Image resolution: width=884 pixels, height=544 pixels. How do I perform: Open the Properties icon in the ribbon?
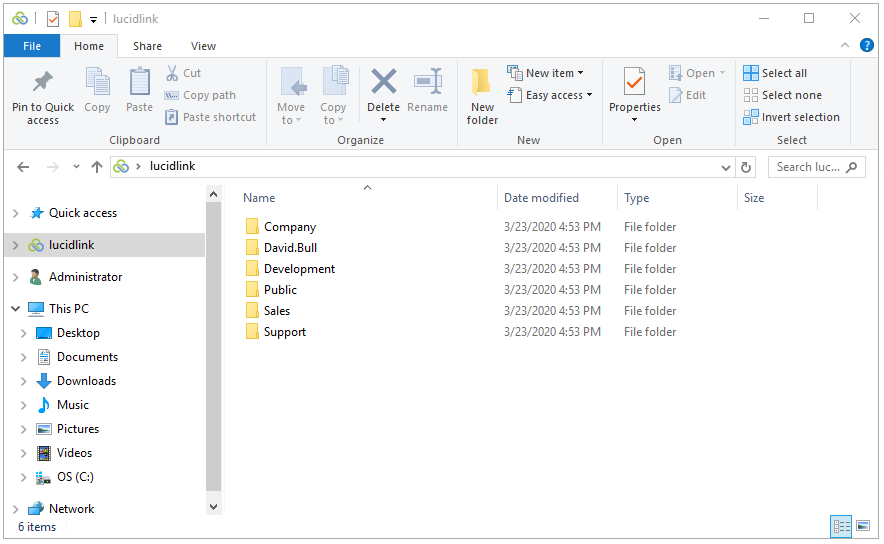634,81
